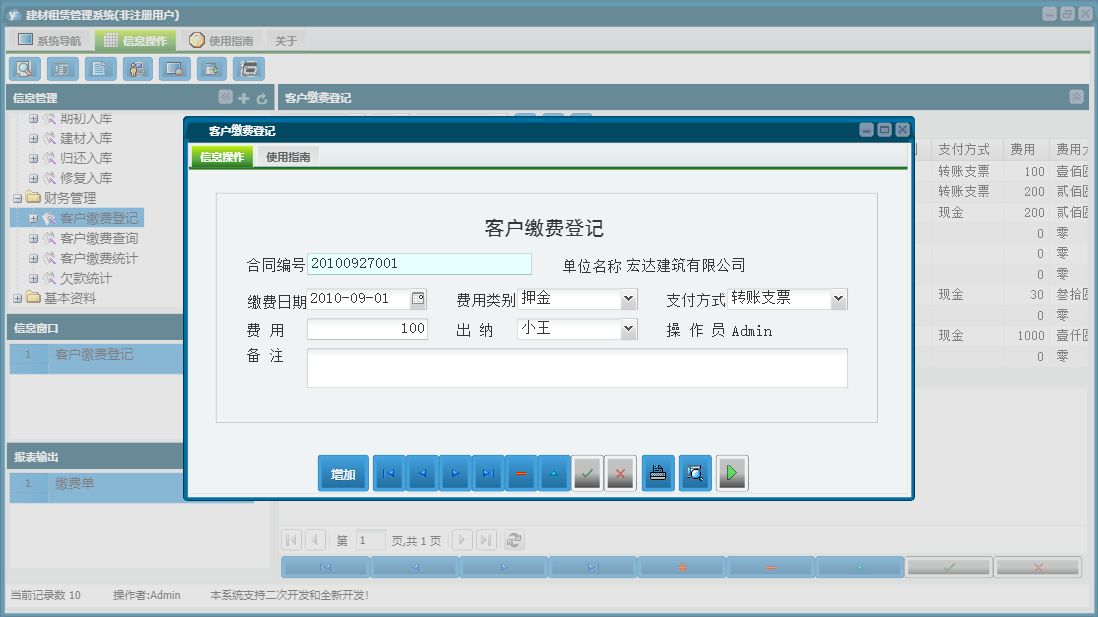Viewport: 1098px width, 617px height.
Task: Collapse the 信息管理 panel with double-arrow icon
Action: click(x=225, y=97)
